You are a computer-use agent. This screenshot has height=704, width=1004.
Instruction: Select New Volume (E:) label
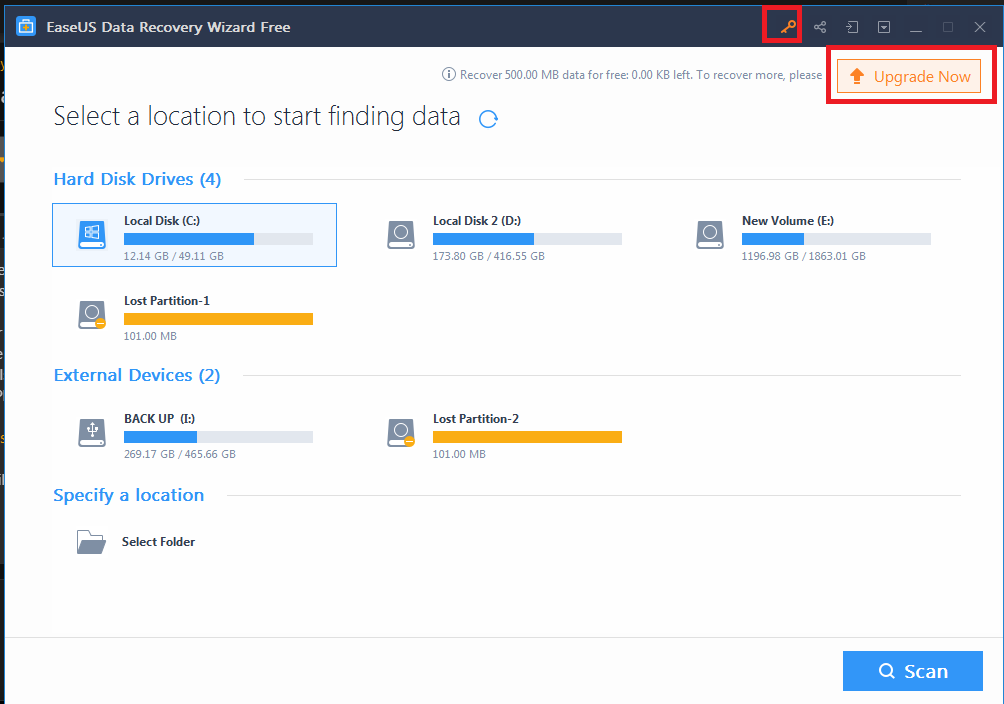pyautogui.click(x=788, y=220)
